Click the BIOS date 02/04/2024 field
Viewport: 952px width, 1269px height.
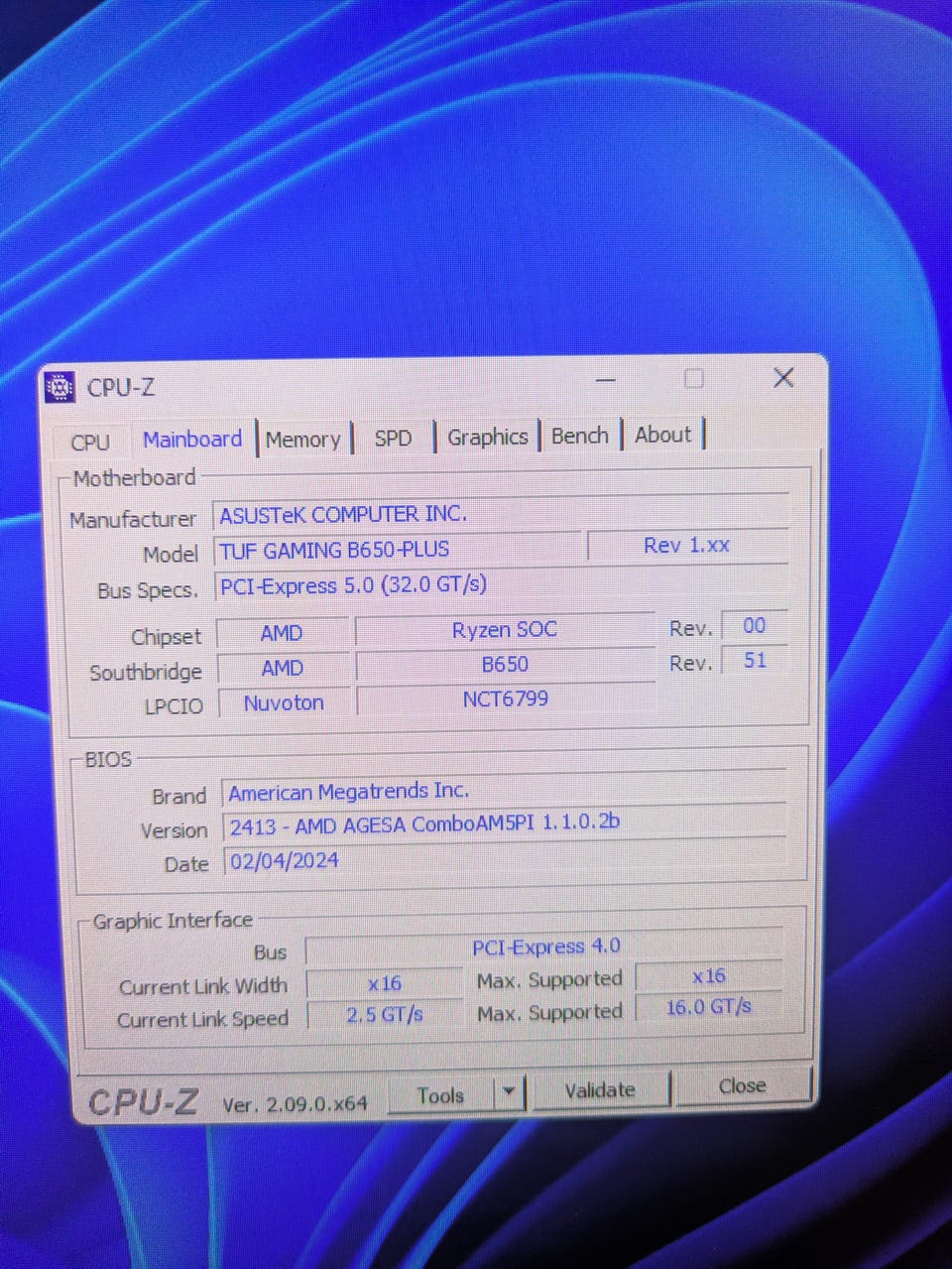click(x=504, y=859)
